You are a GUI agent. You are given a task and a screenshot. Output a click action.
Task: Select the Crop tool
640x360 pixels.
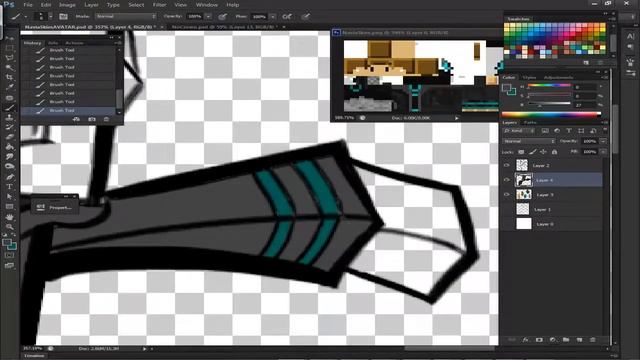coord(10,77)
